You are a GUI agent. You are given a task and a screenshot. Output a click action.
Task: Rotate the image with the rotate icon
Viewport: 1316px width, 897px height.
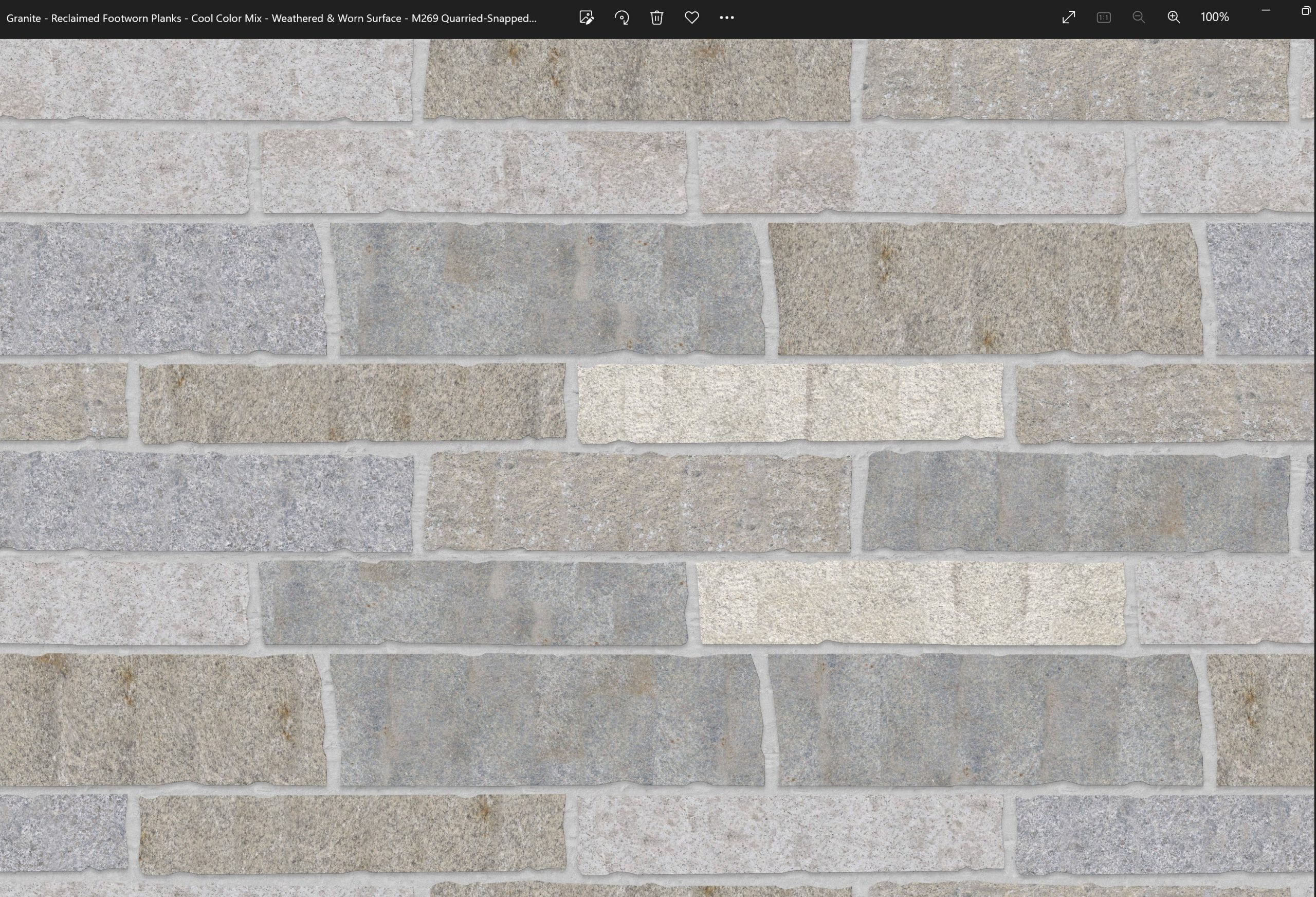coord(622,17)
